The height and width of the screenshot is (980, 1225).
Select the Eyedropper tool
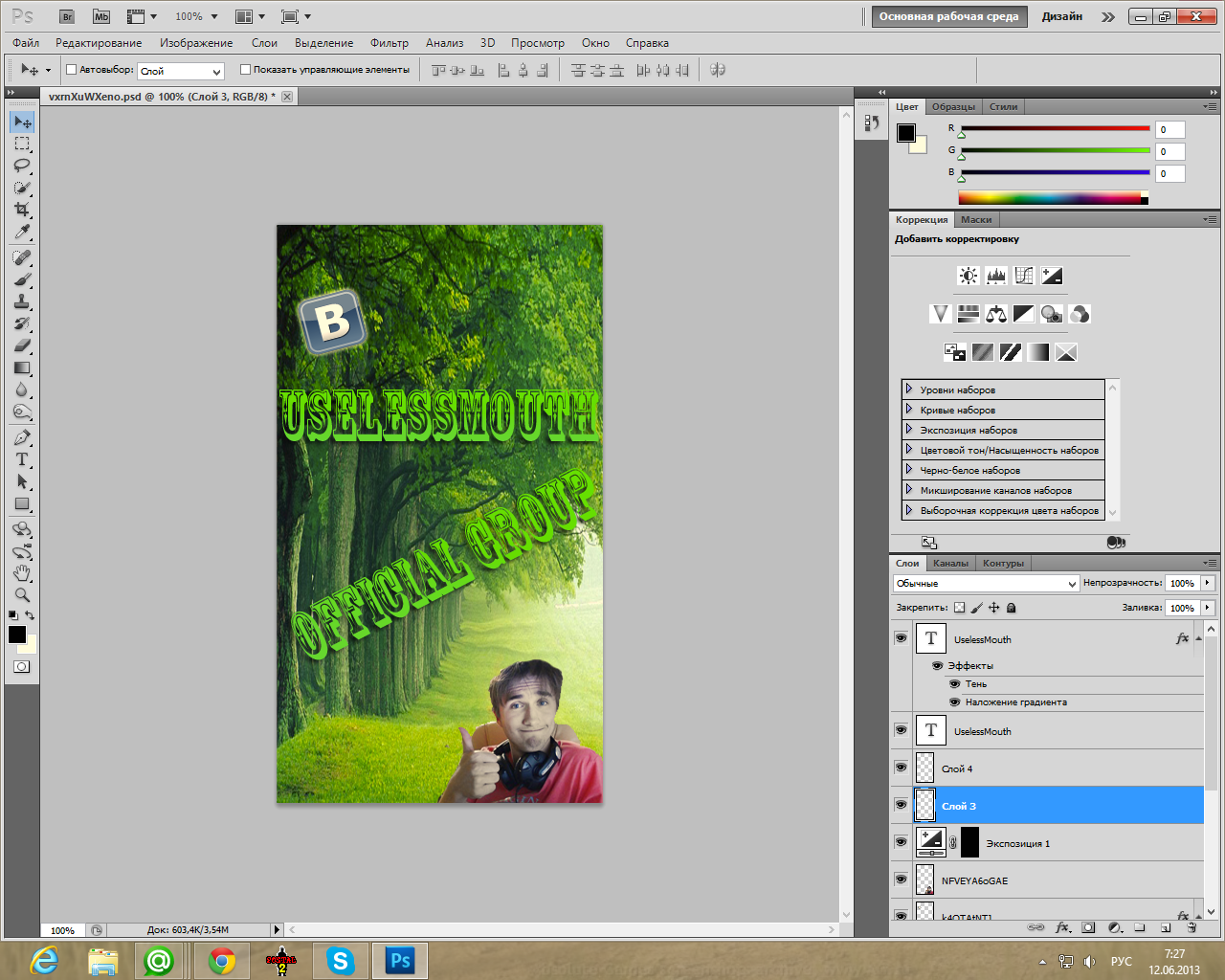(22, 232)
